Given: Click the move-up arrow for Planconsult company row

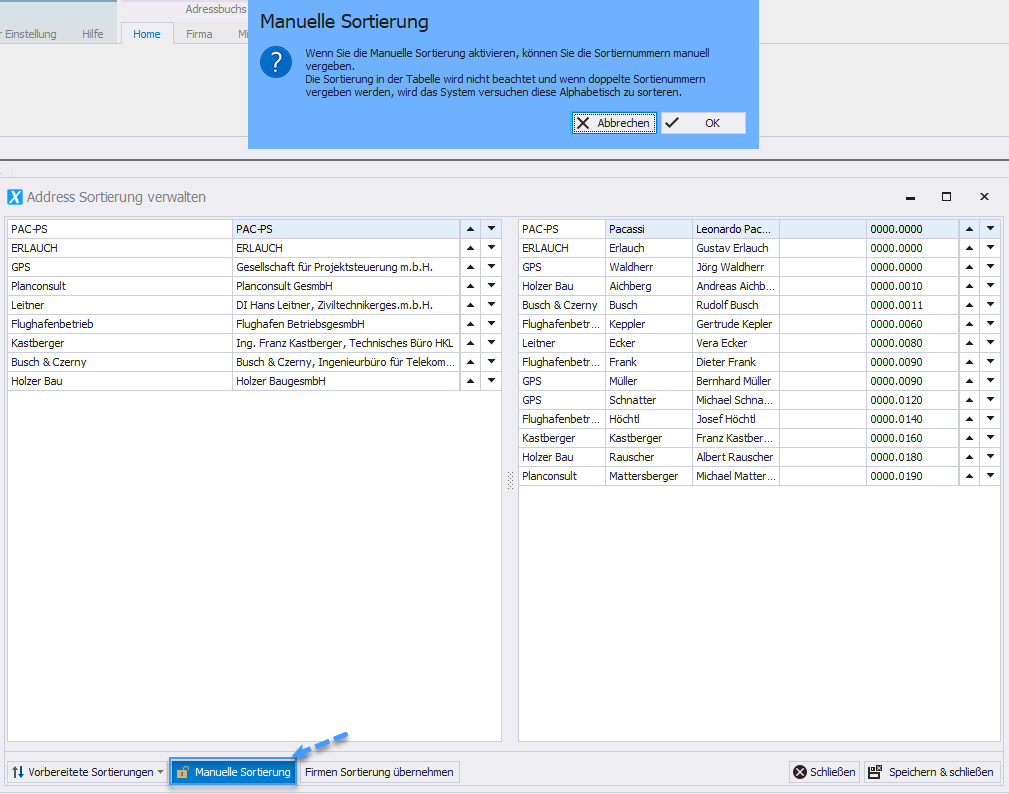Looking at the screenshot, I should point(470,286).
